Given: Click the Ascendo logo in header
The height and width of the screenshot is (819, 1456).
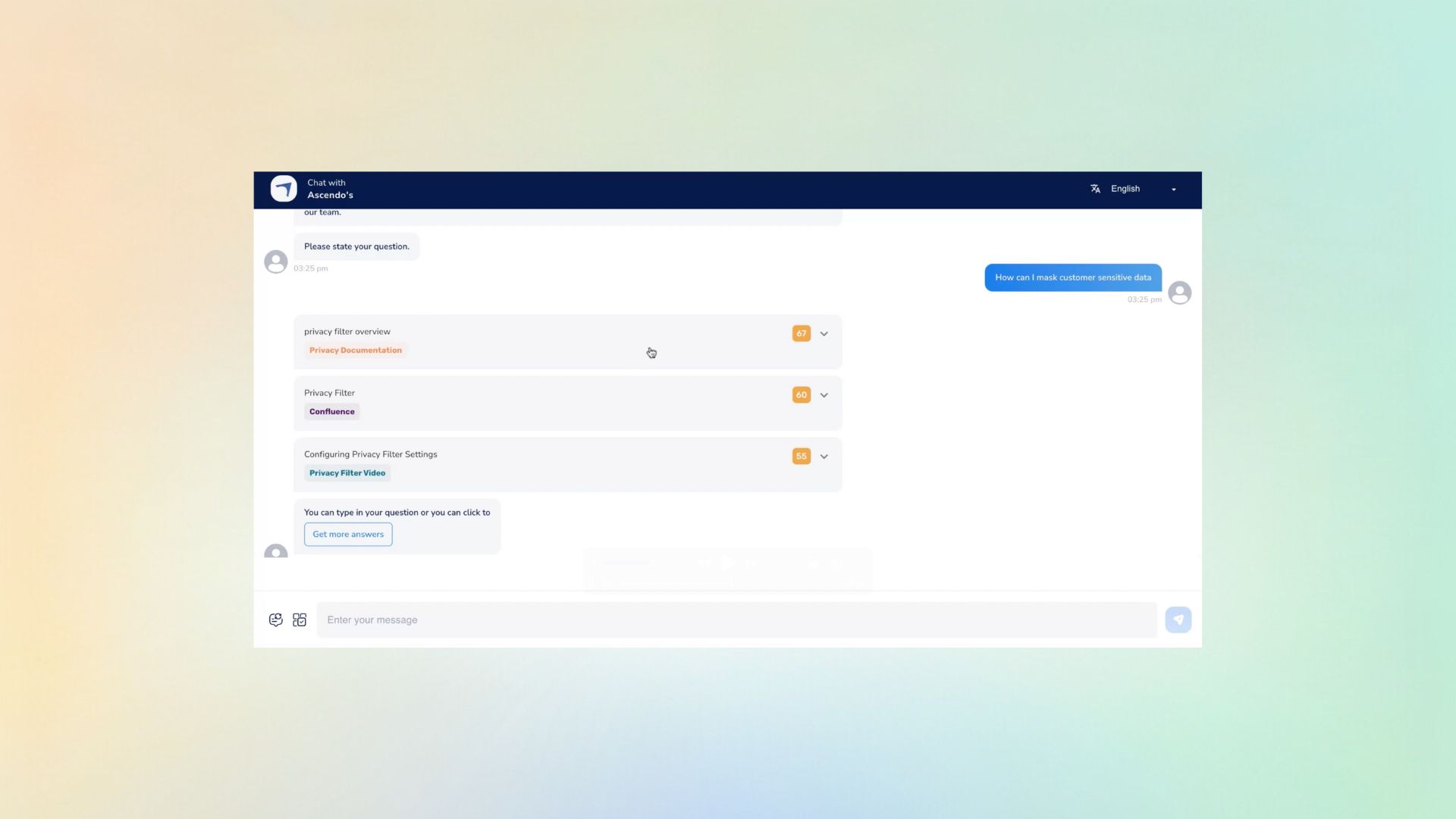Looking at the screenshot, I should click(284, 189).
